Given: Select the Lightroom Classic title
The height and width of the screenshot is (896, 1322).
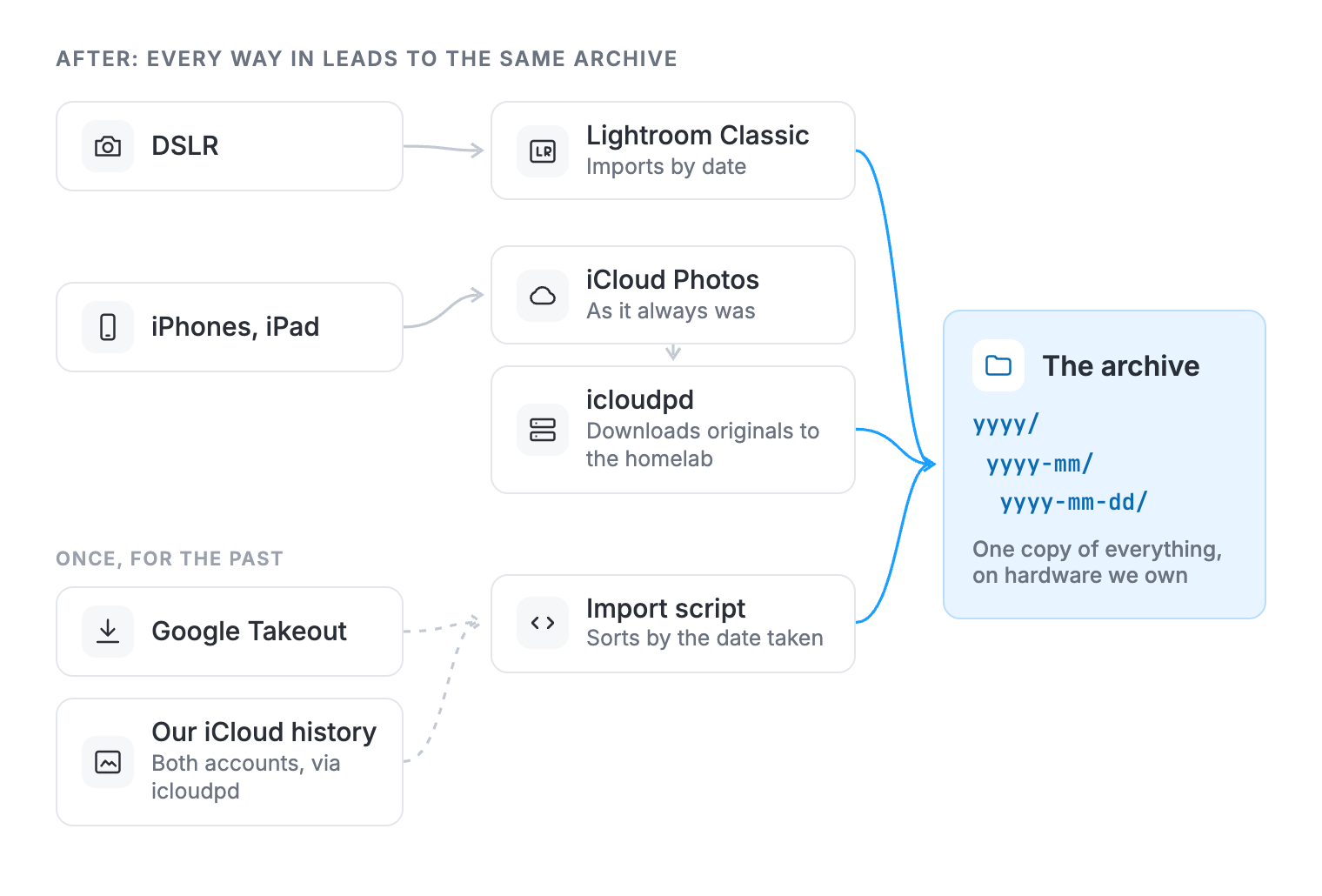Looking at the screenshot, I should point(698,136).
